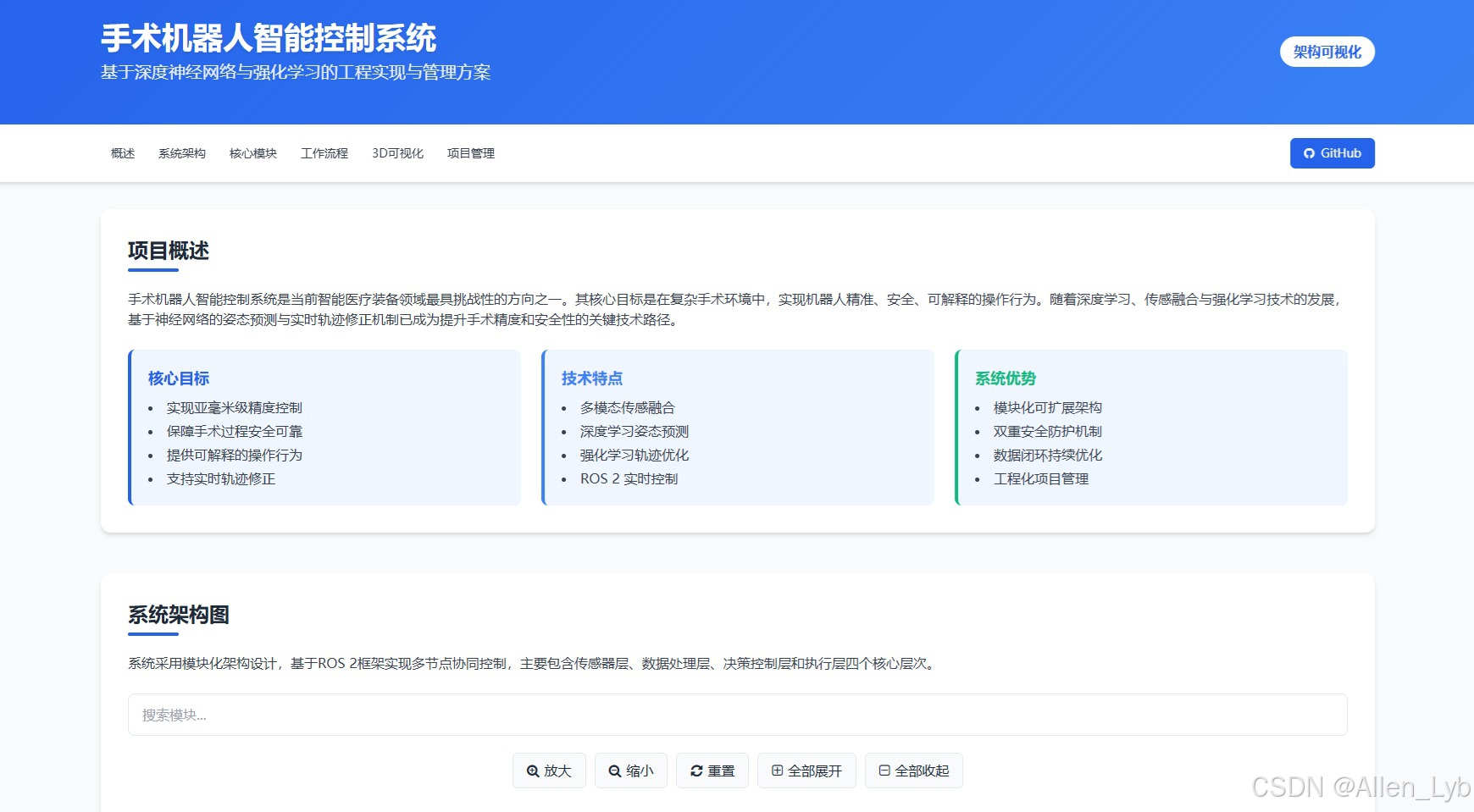Go to 工作流程 via navigation

point(324,153)
